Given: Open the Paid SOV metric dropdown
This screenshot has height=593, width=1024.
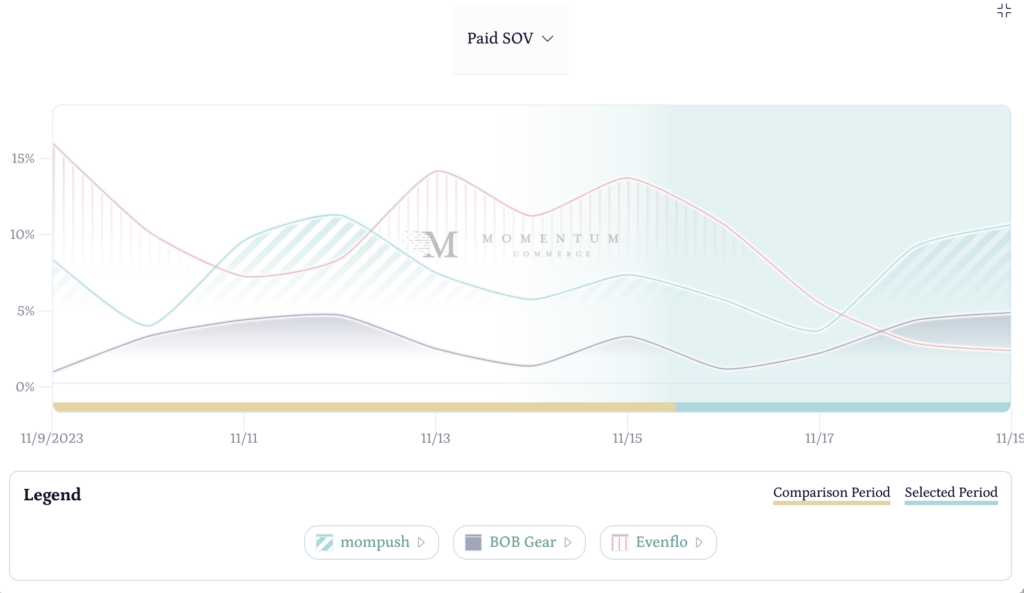Looking at the screenshot, I should 510,39.
